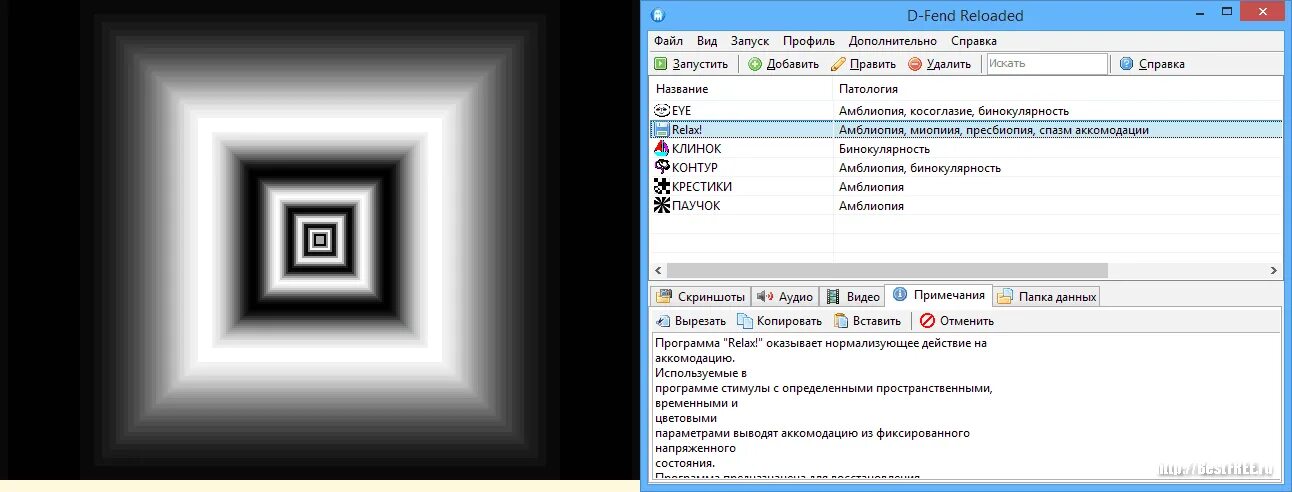Click the Добавить toolbar button

click(x=784, y=64)
